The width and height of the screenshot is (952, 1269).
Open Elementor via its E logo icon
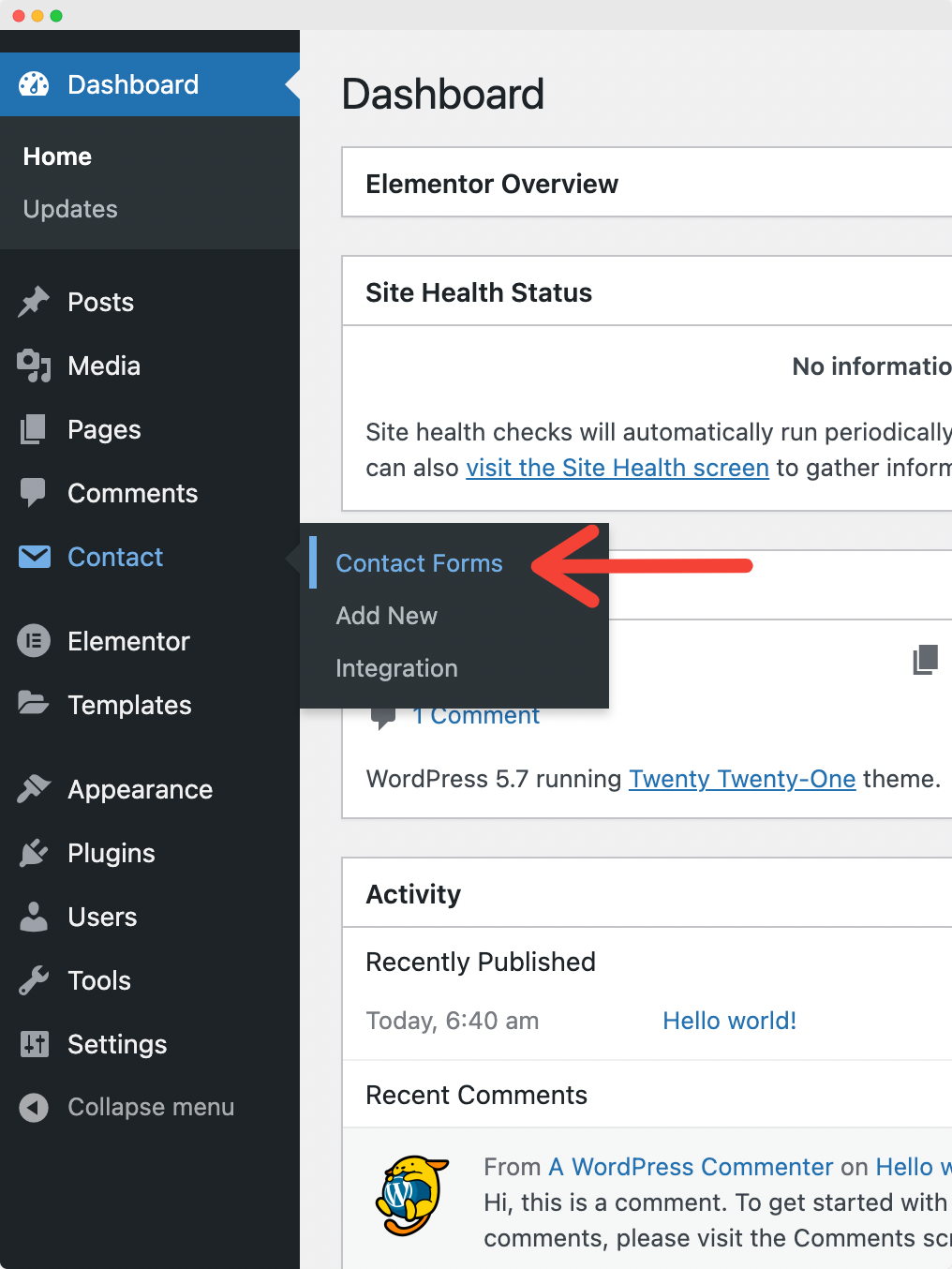pos(33,641)
